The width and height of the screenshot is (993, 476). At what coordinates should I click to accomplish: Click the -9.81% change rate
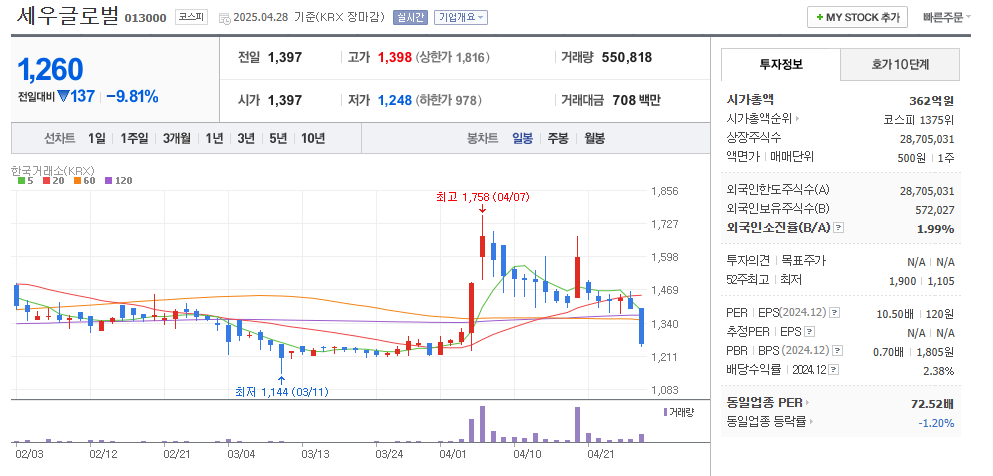pyautogui.click(x=132, y=97)
